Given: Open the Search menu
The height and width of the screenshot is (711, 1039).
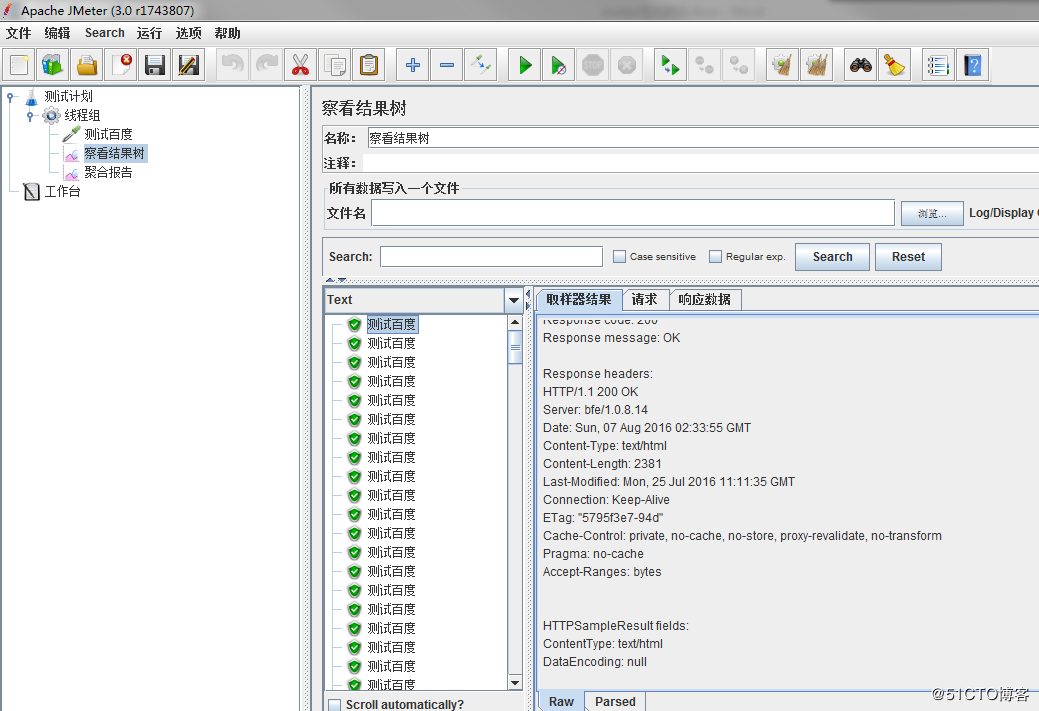Looking at the screenshot, I should point(105,33).
